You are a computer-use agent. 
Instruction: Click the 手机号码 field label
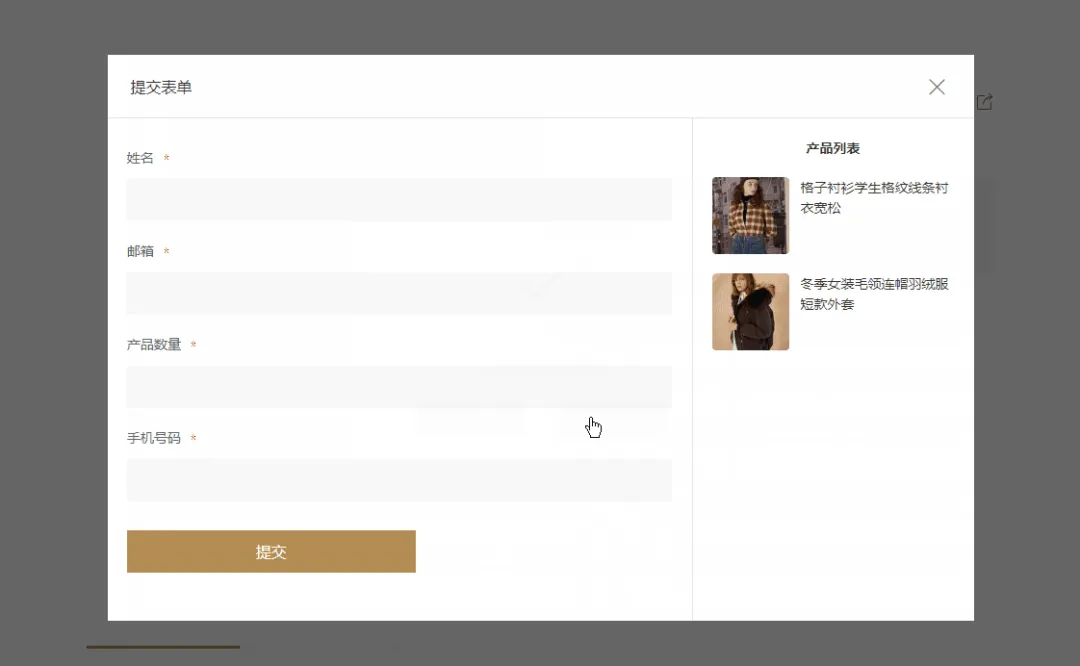pos(154,438)
